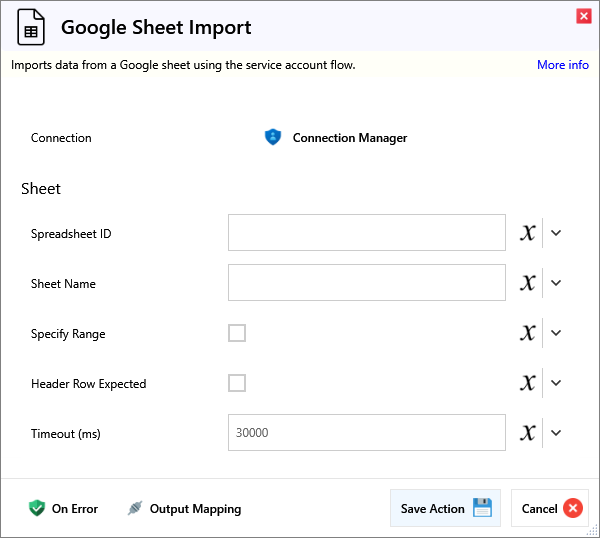This screenshot has width=600, height=538.
Task: Focus the Spreadsheet ID text field
Action: point(366,233)
